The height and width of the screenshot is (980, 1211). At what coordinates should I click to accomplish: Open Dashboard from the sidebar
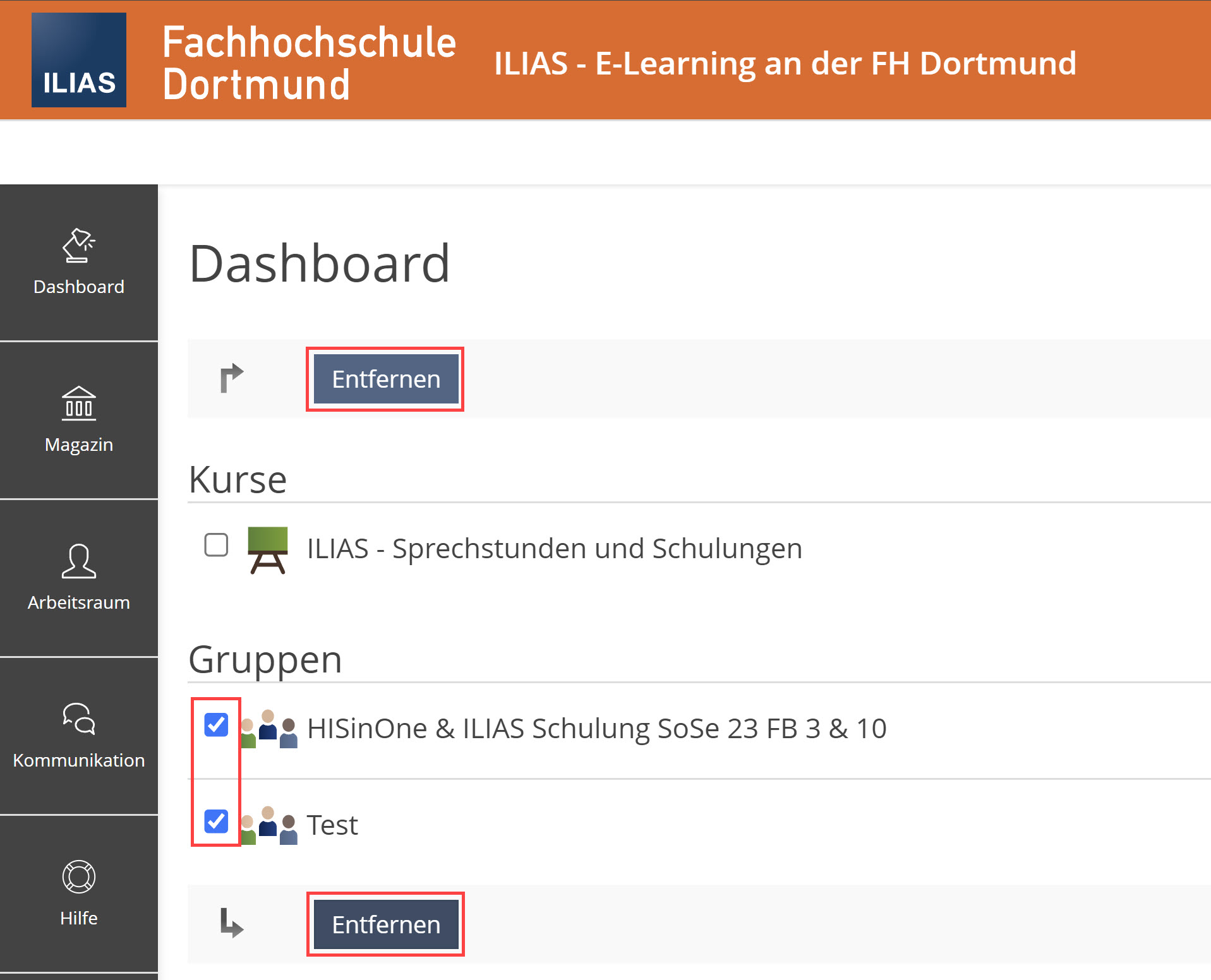coord(79,262)
